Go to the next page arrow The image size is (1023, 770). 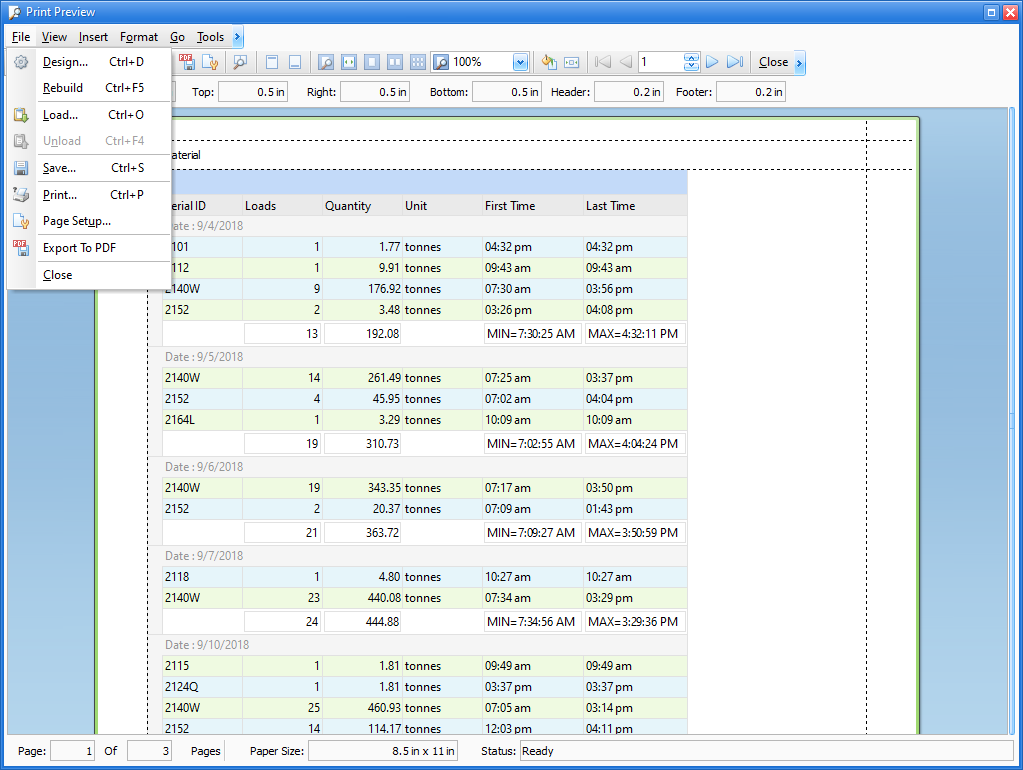click(x=712, y=62)
